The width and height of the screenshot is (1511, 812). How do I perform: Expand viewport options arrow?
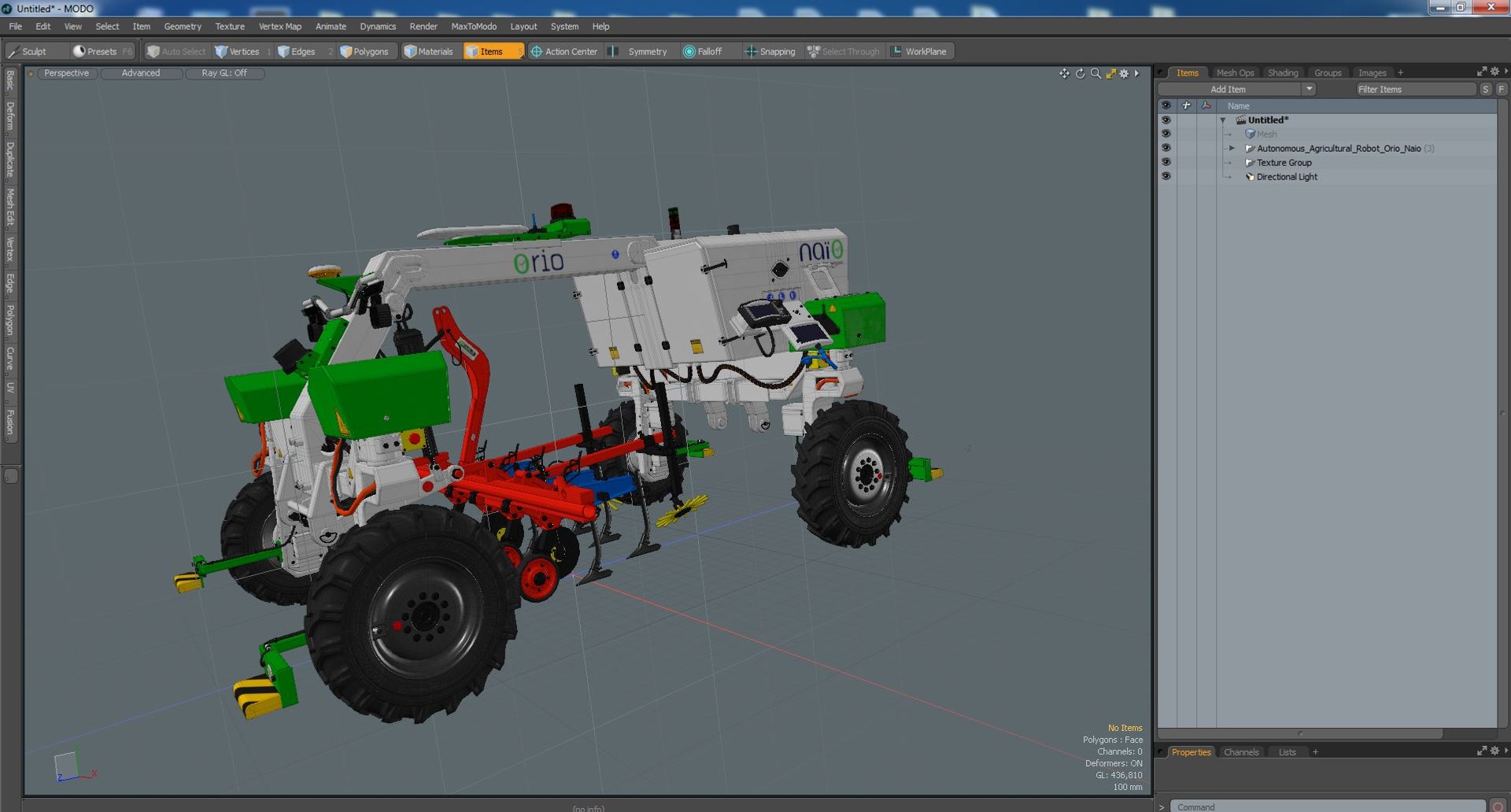(x=1136, y=73)
